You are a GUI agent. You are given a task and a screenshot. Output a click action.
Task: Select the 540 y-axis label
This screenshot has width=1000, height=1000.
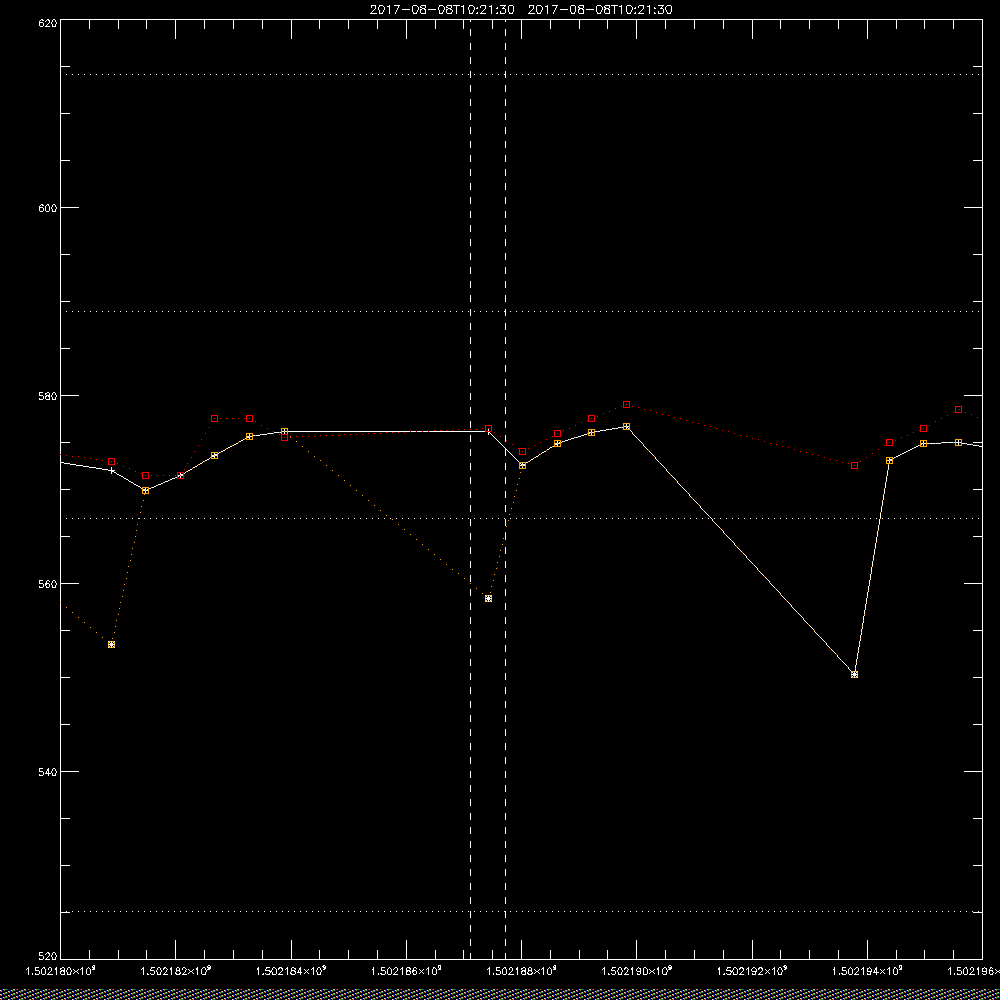(49, 772)
